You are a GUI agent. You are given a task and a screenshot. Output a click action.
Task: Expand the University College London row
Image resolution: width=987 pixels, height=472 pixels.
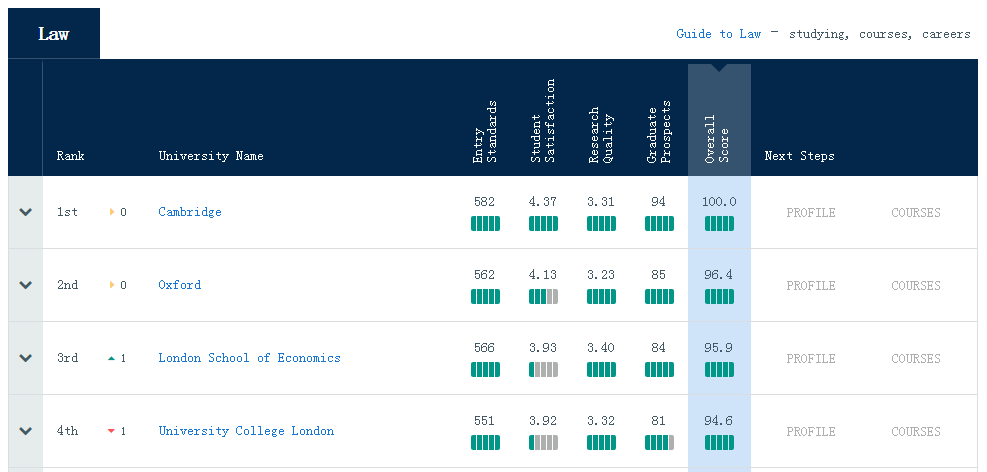coord(25,431)
